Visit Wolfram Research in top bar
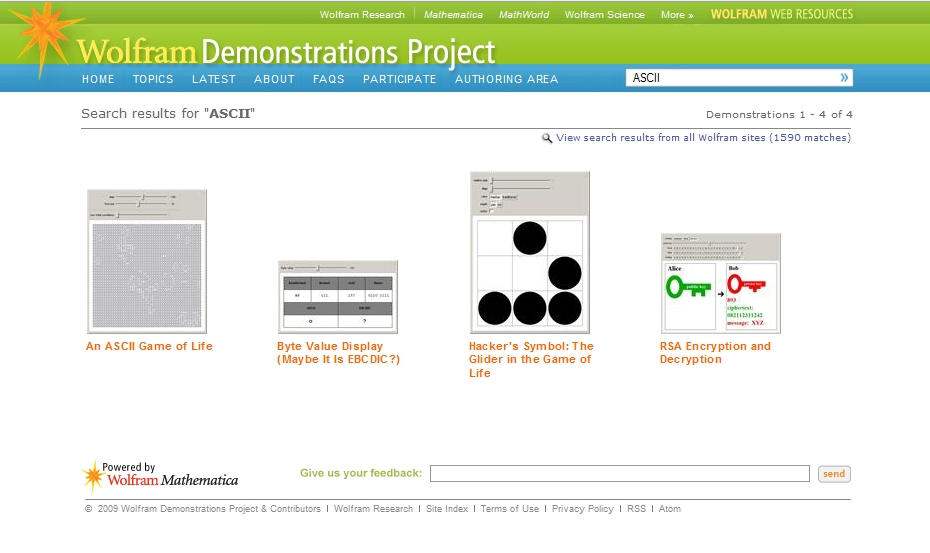This screenshot has height=553, width=930. pyautogui.click(x=362, y=15)
